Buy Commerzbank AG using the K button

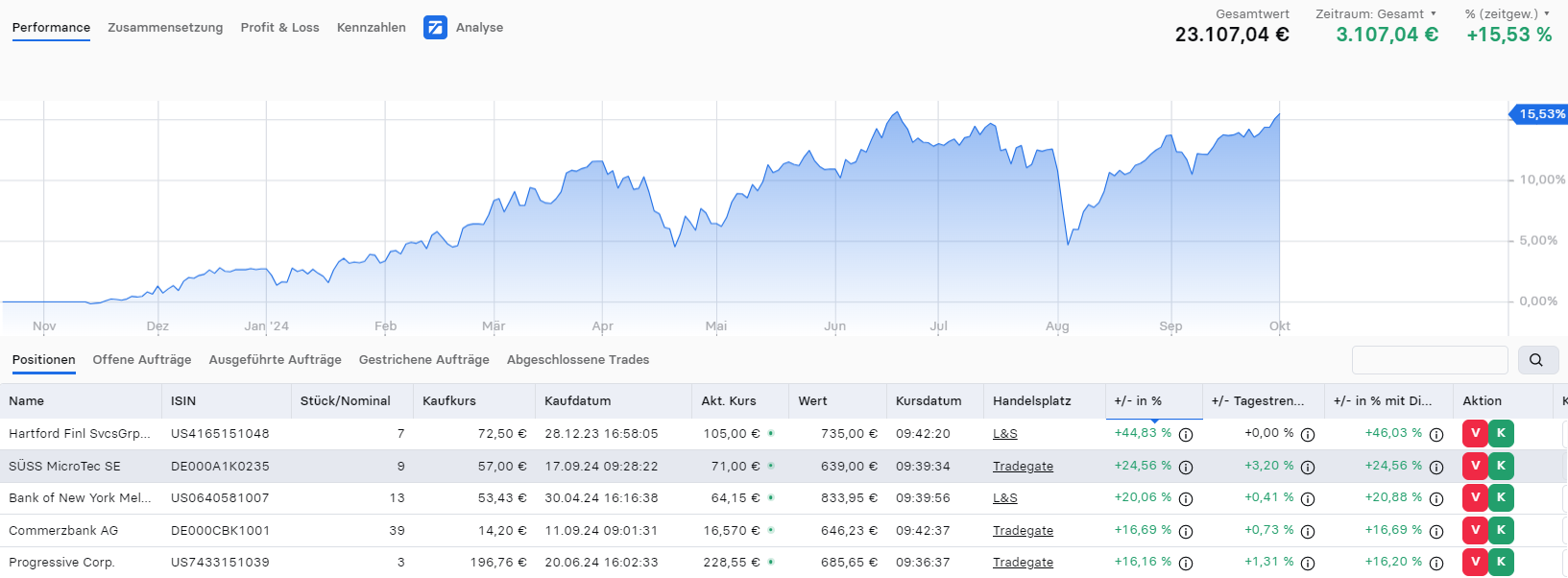[1501, 530]
